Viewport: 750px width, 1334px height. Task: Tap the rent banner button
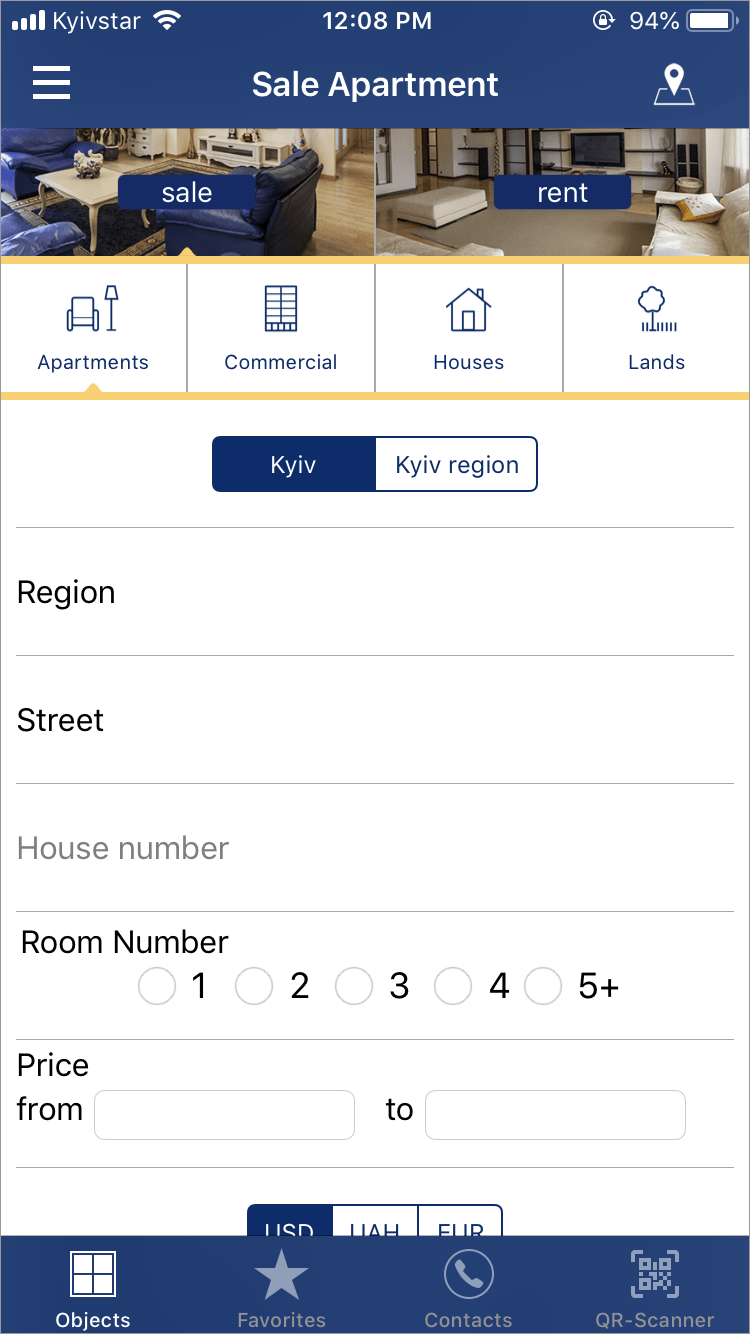click(562, 193)
